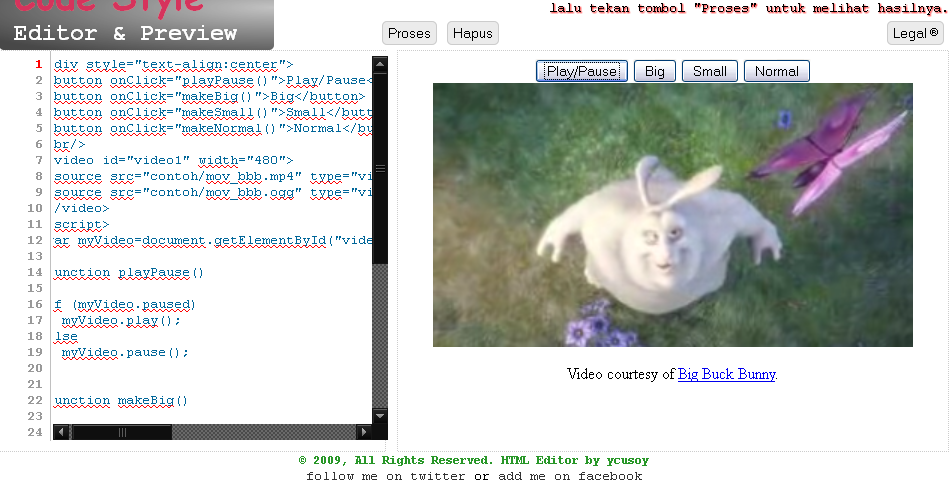949x487 pixels.
Task: Click the mov_bbb.ogg source line
Action: coord(212,192)
